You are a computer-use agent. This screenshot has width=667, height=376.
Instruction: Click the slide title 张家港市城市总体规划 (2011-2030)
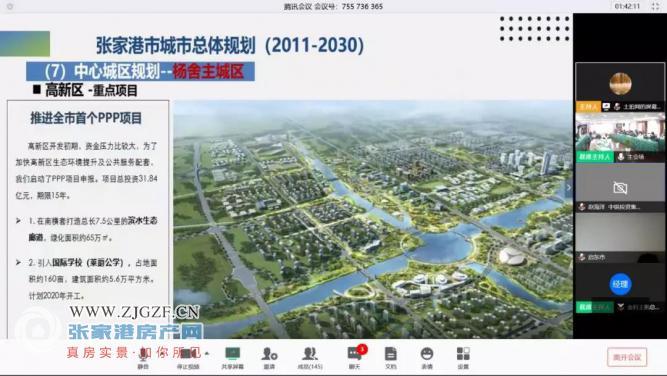230,46
